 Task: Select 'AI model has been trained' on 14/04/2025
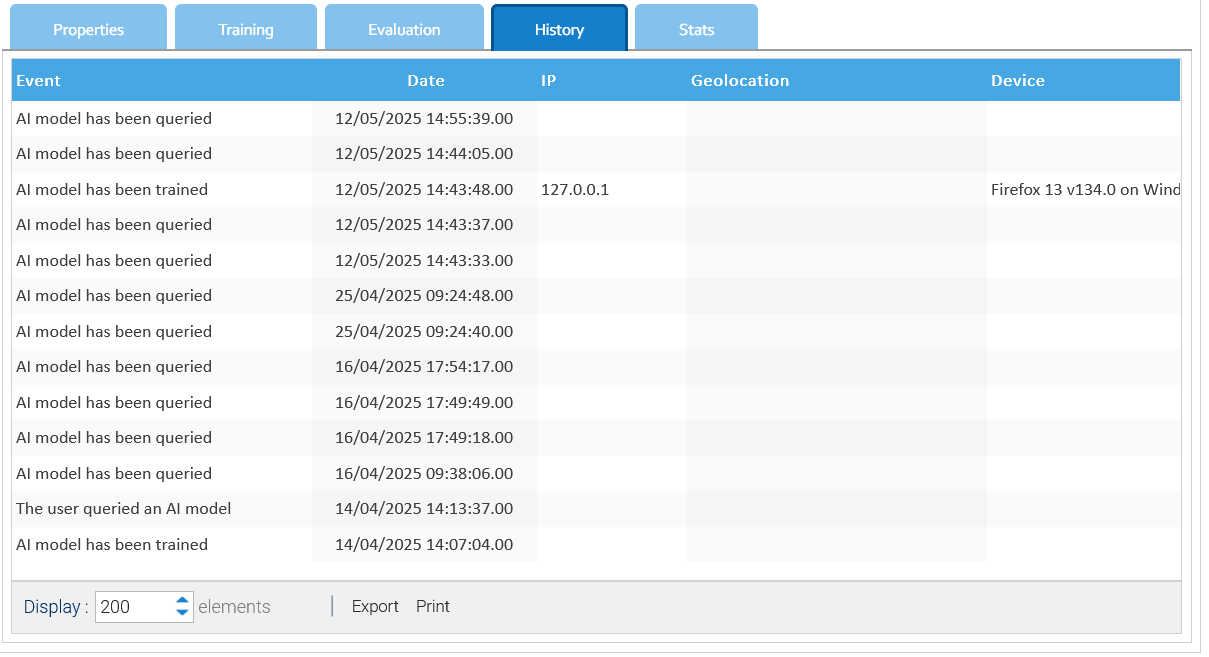112,545
